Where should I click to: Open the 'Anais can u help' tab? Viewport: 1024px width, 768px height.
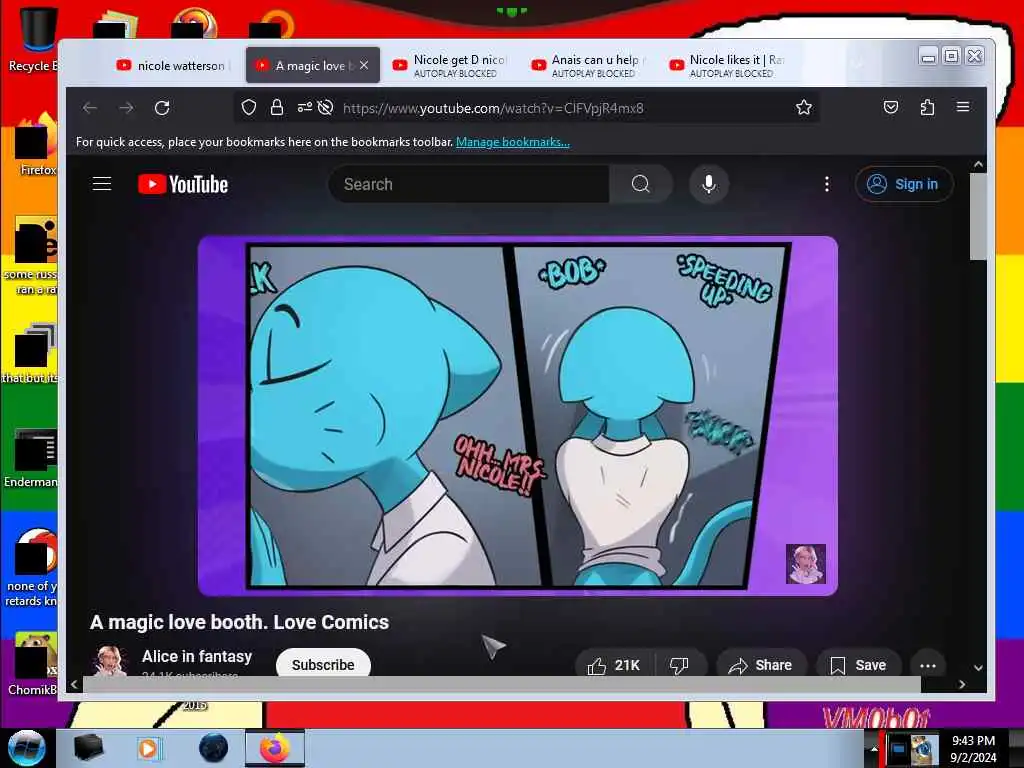(x=588, y=65)
